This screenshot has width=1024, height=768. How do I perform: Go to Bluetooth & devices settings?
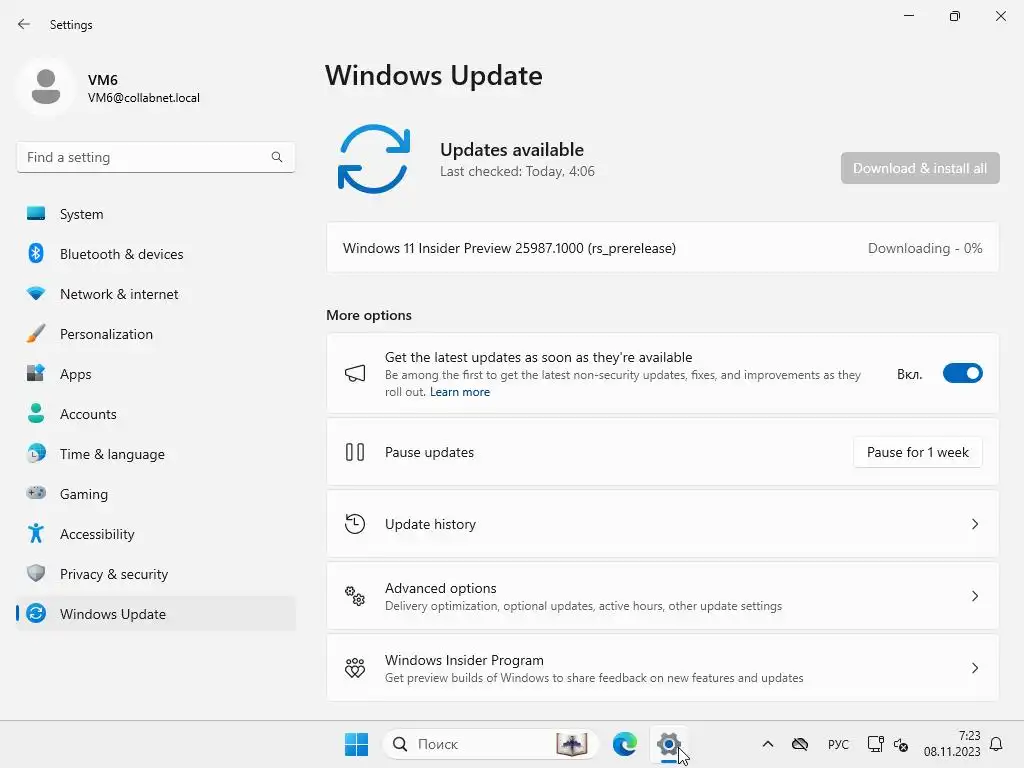155,253
